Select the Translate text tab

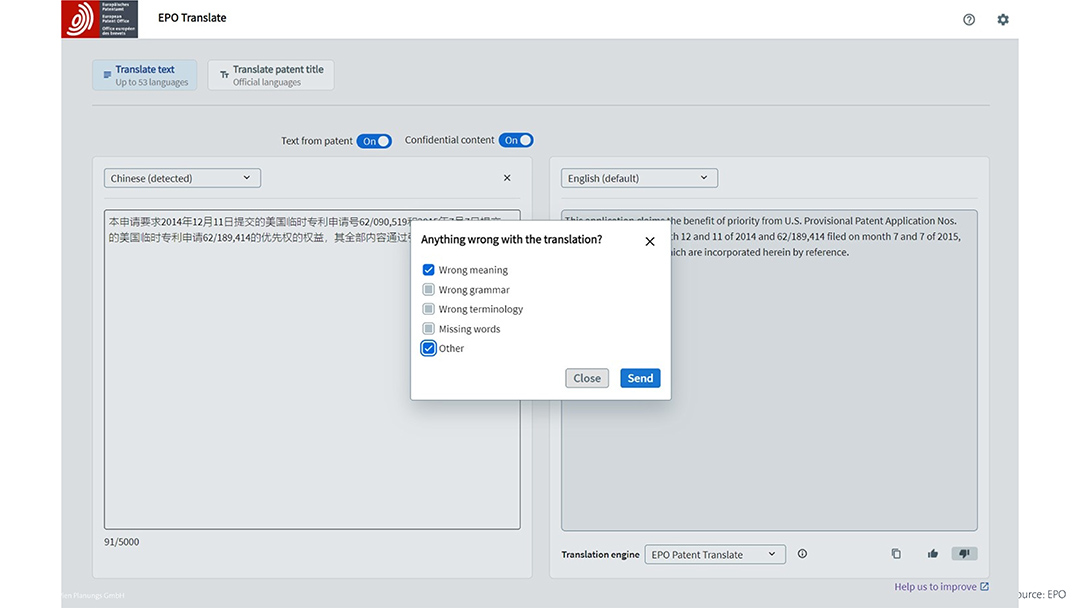(x=144, y=75)
